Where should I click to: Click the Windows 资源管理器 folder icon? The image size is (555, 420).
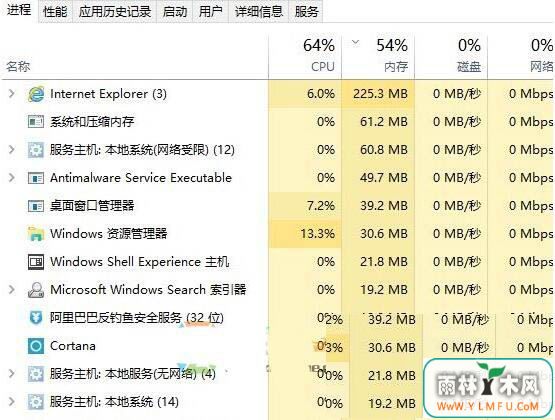tap(36, 234)
